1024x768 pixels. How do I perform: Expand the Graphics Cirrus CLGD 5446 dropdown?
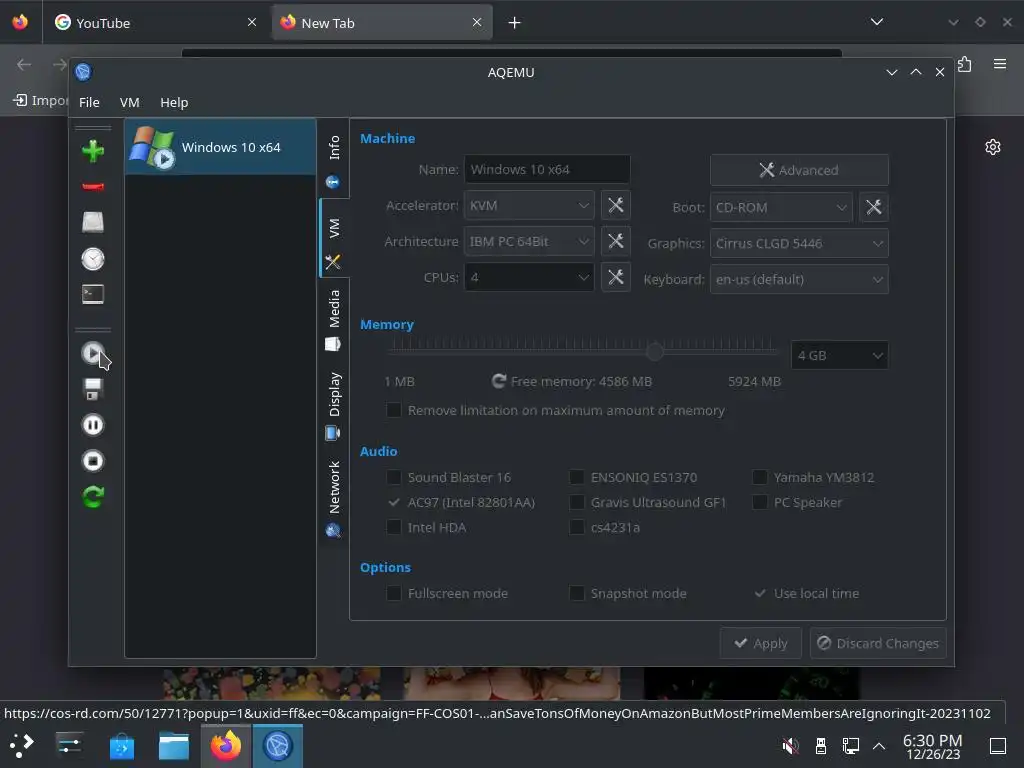click(x=799, y=243)
